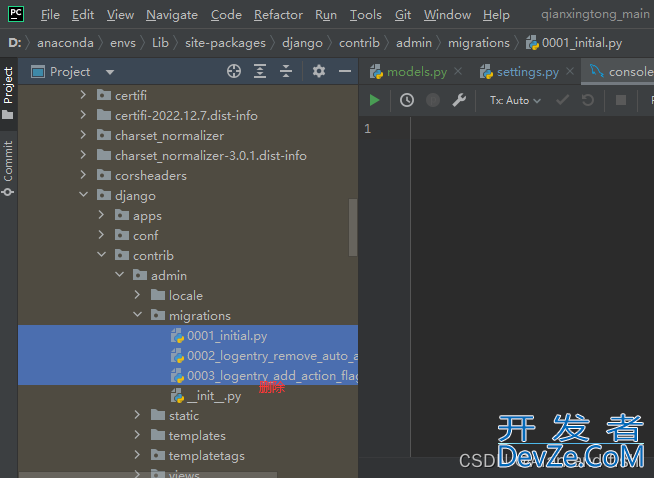654x478 pixels.
Task: Click the Project tree horizontal scrollbar
Action: point(148,475)
